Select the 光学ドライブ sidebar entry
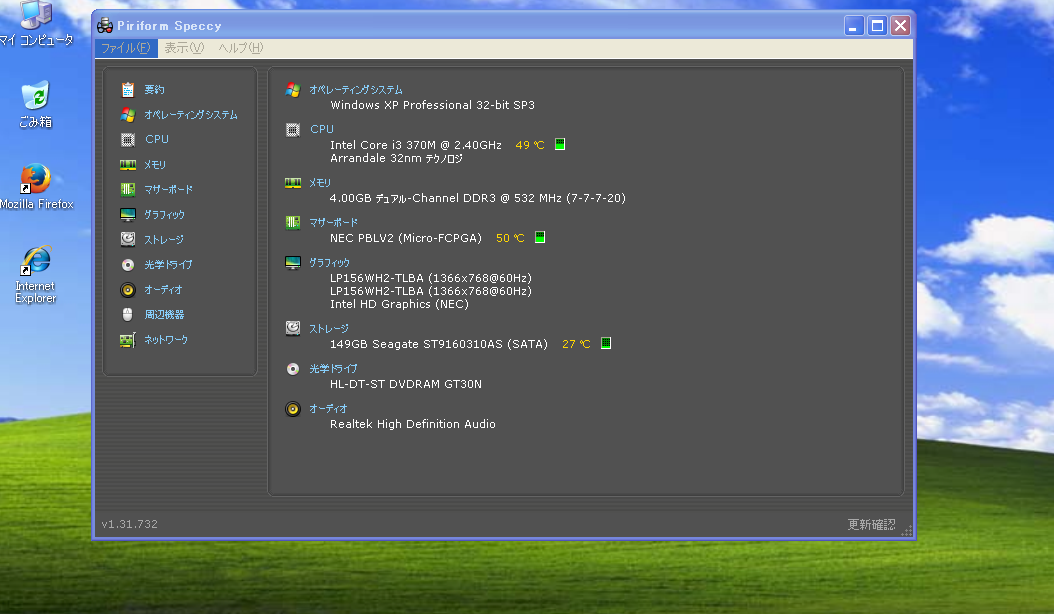This screenshot has height=614, width=1054. 168,265
